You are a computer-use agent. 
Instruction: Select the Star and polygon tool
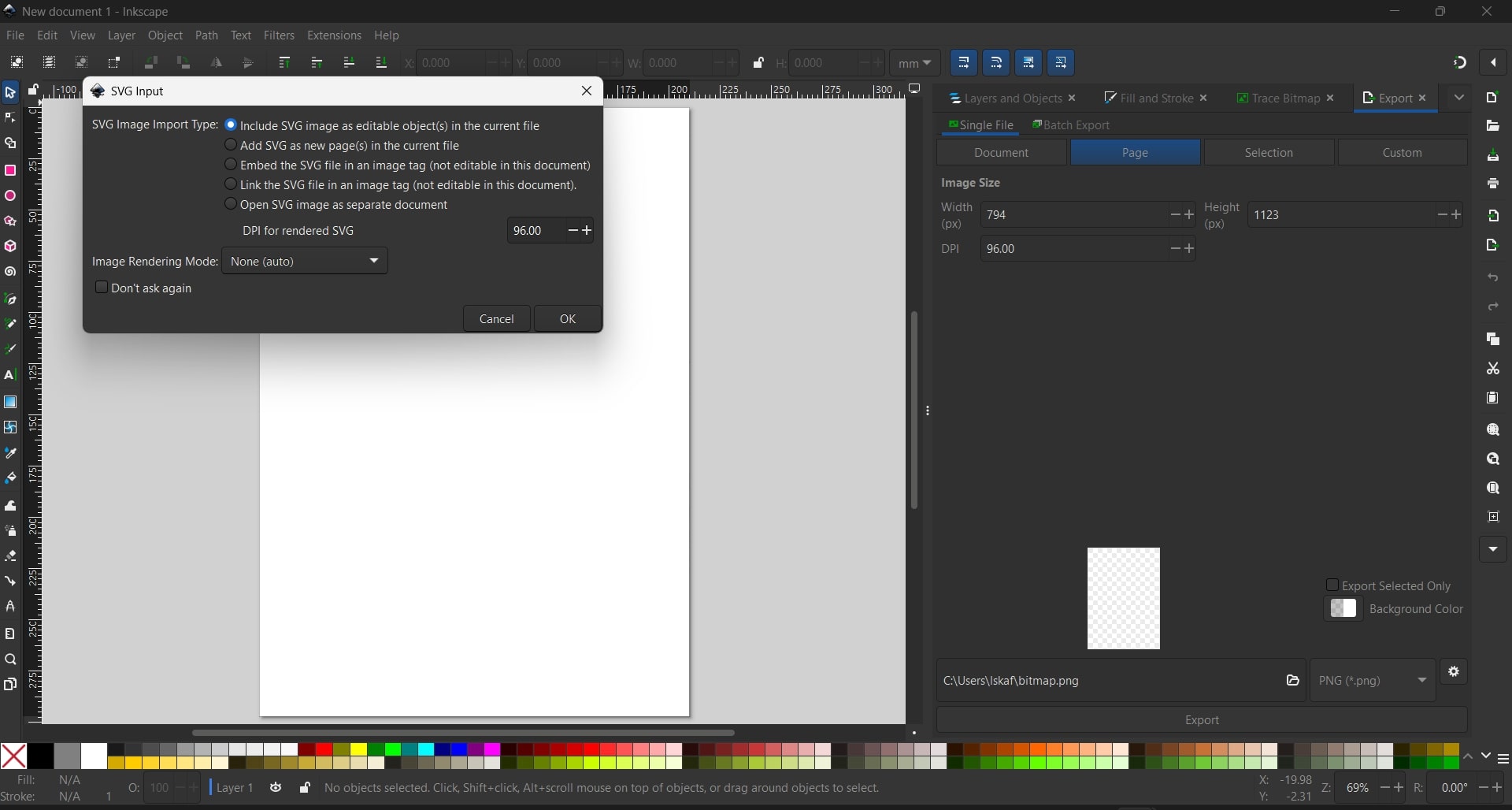(x=10, y=221)
